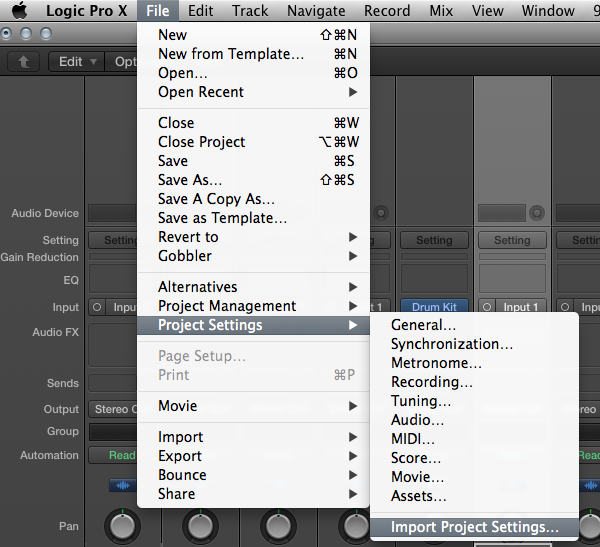Image resolution: width=600 pixels, height=547 pixels.
Task: Open the Apple menu
Action: [x=19, y=11]
